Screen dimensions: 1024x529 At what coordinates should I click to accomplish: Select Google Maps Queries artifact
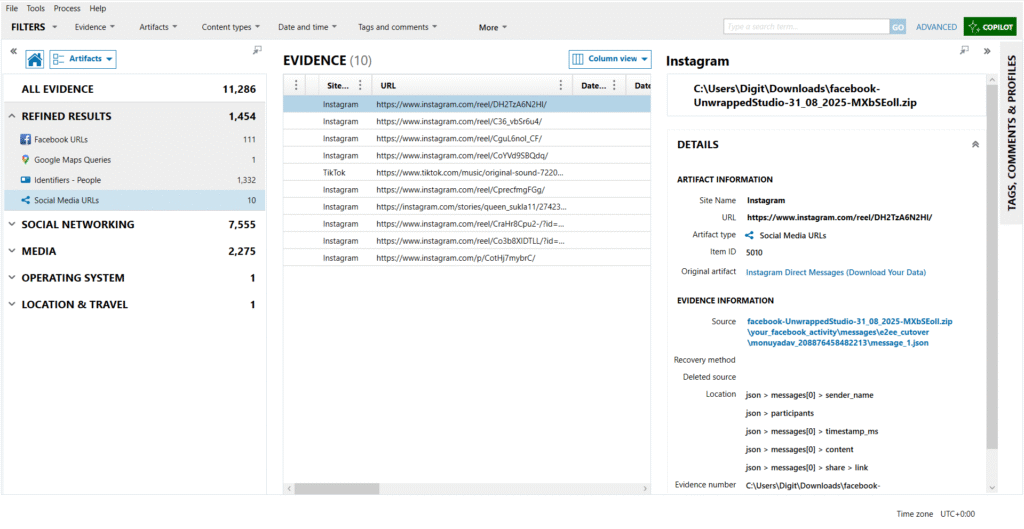[135, 159]
